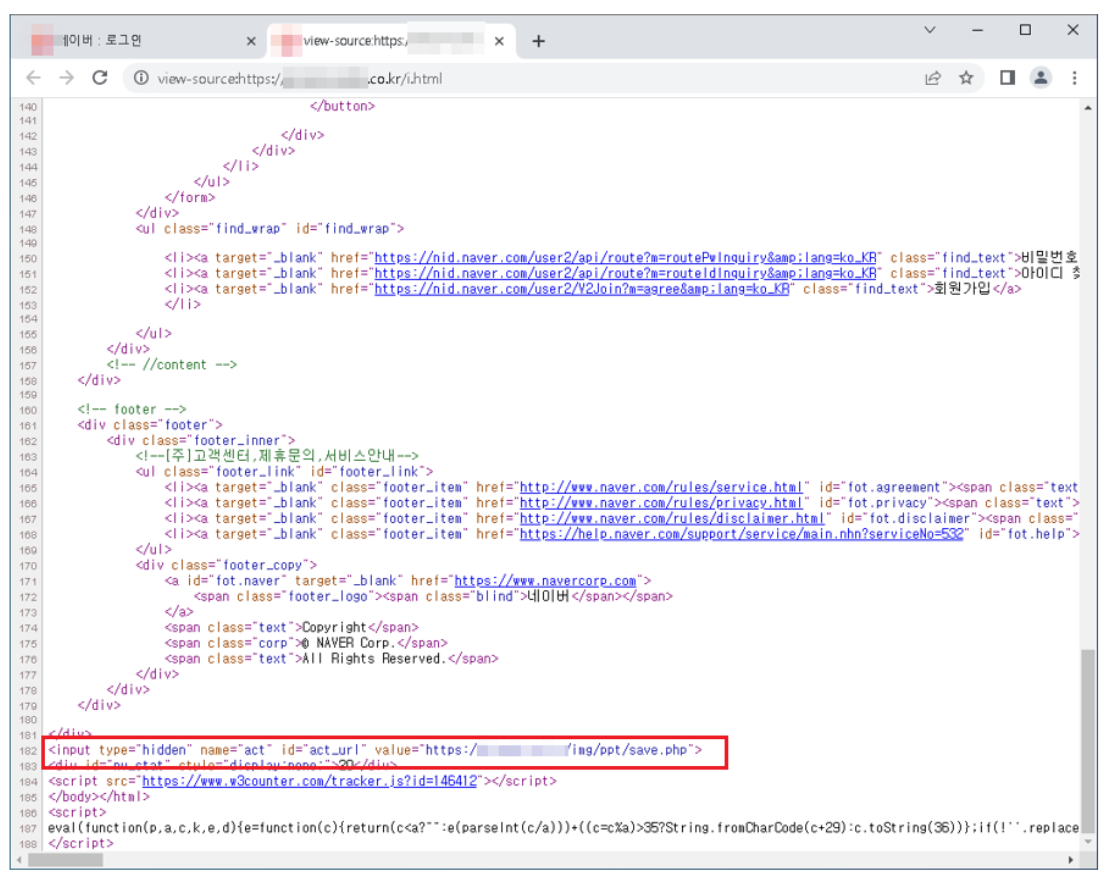Open the Chrome three-dot menu

click(1074, 78)
